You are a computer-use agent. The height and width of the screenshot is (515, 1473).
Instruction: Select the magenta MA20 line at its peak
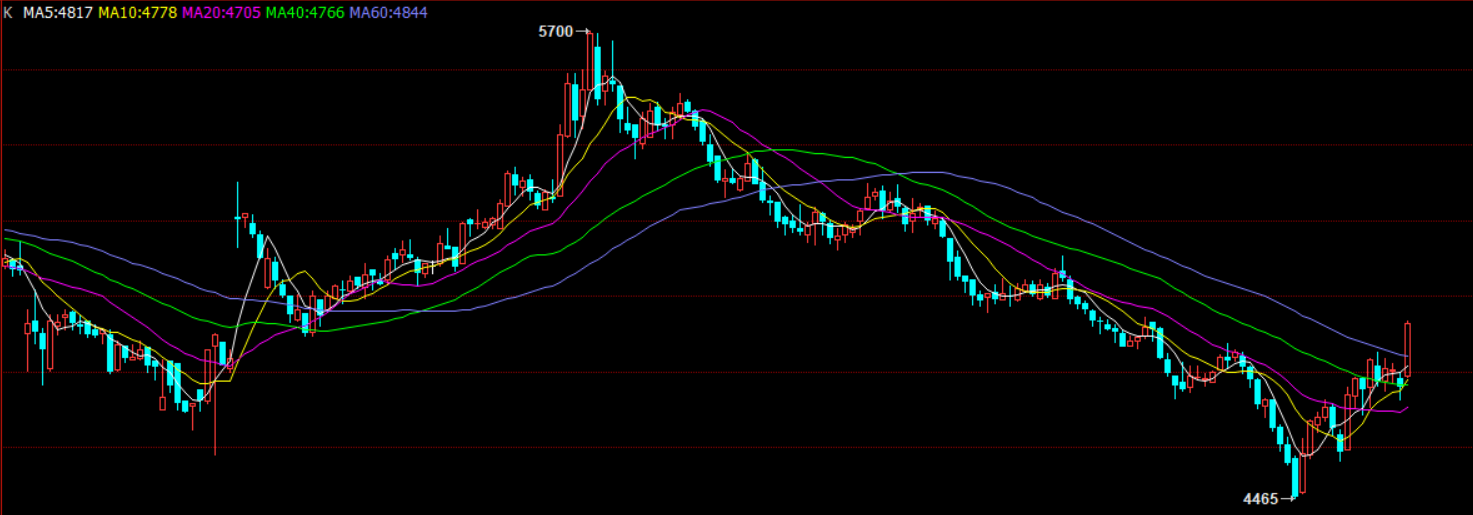(705, 110)
